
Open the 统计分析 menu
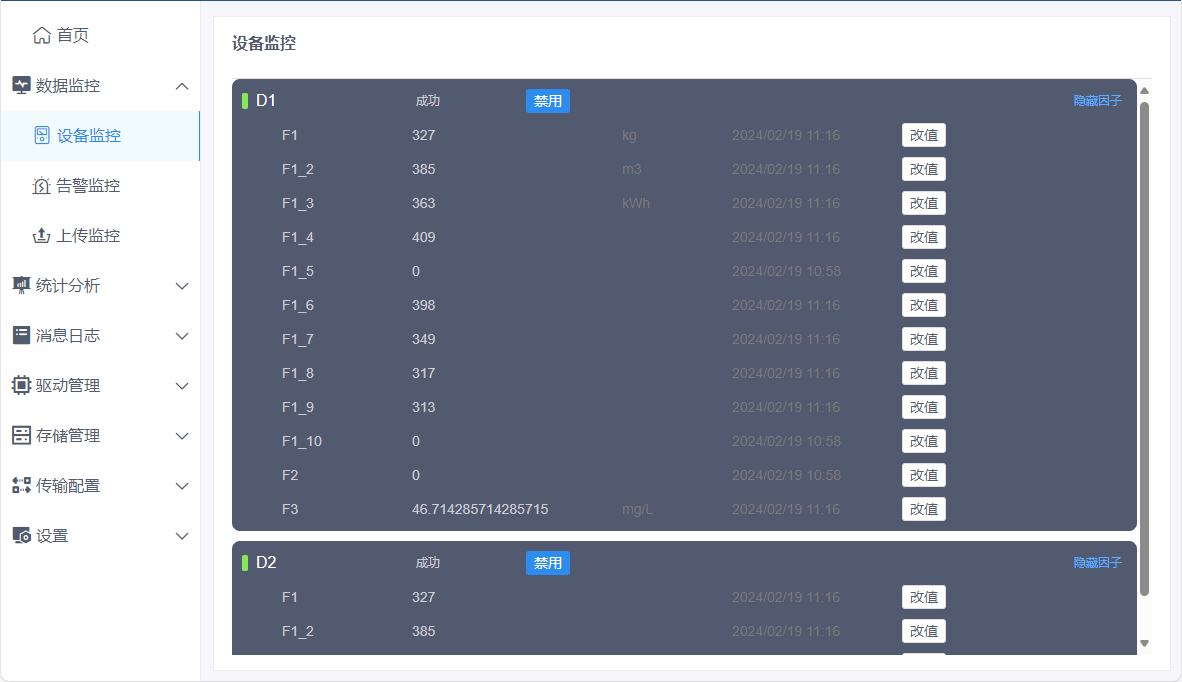100,286
